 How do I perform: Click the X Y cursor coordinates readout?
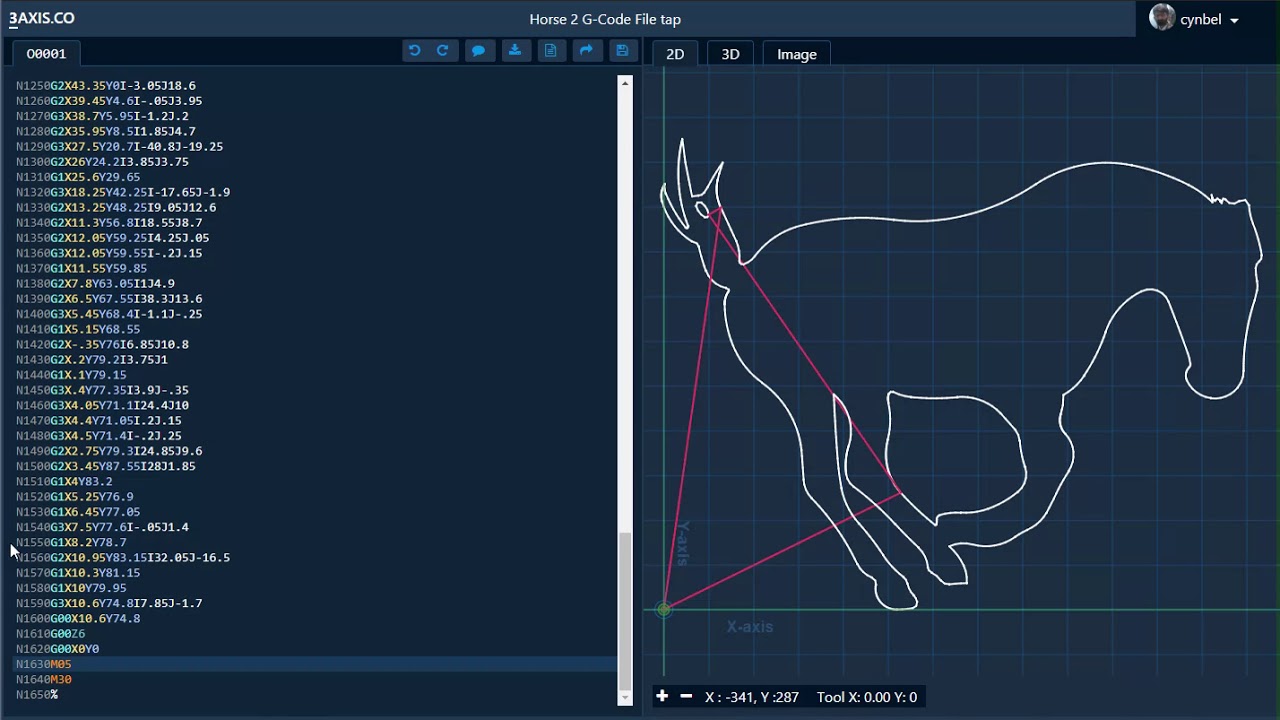752,697
